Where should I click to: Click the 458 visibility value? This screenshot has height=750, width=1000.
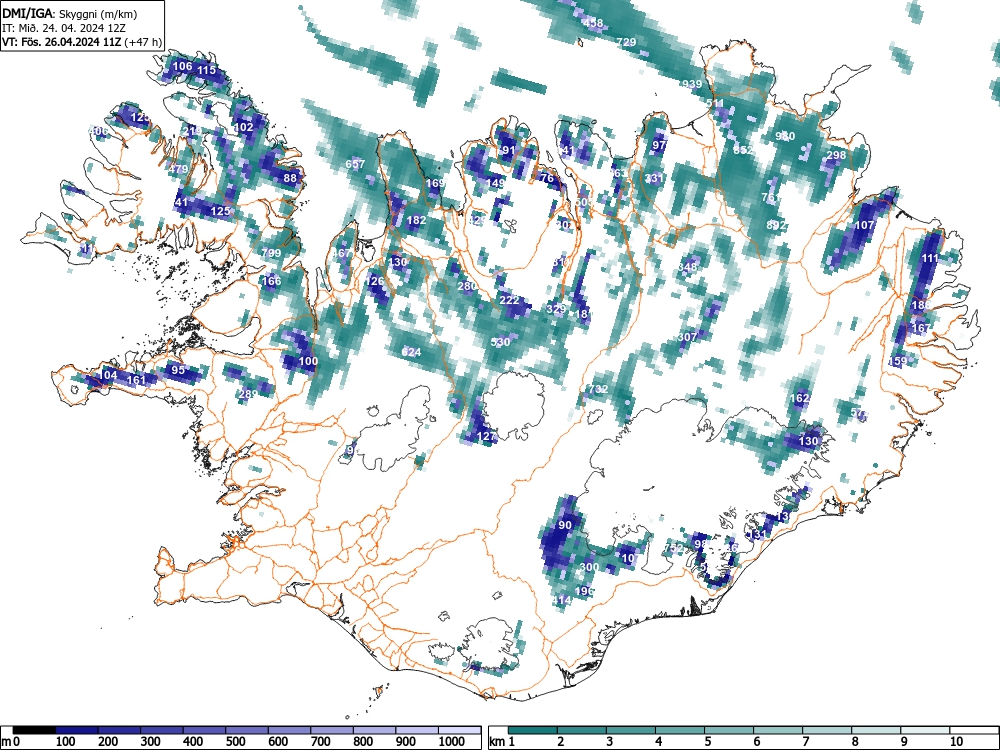(593, 23)
